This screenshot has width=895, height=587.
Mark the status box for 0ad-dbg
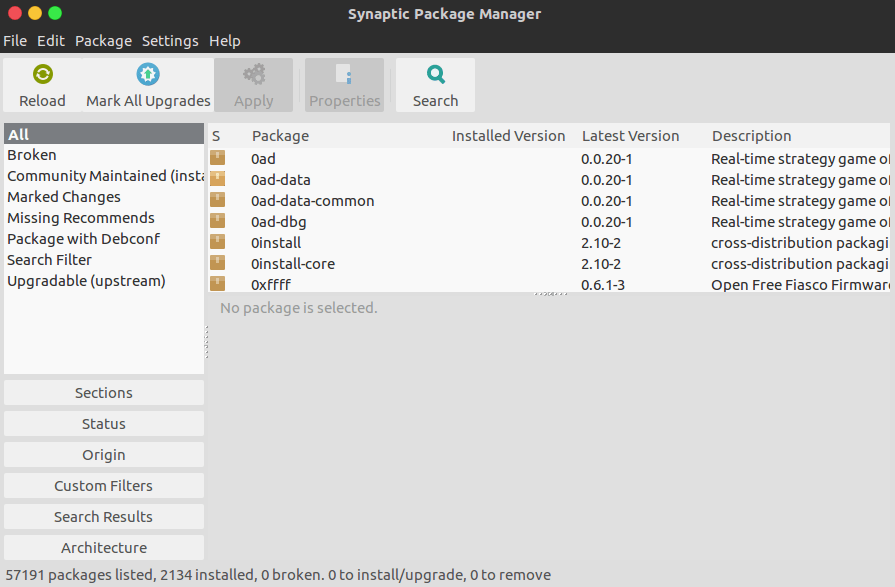(x=217, y=221)
